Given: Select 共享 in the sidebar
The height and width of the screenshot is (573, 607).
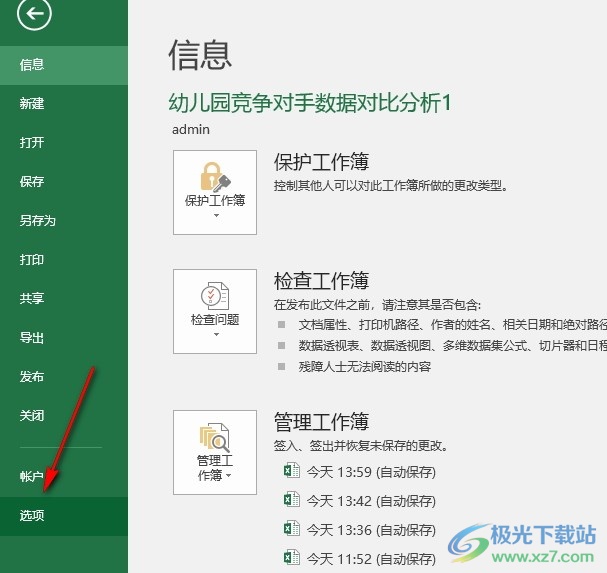Looking at the screenshot, I should pyautogui.click(x=64, y=299).
